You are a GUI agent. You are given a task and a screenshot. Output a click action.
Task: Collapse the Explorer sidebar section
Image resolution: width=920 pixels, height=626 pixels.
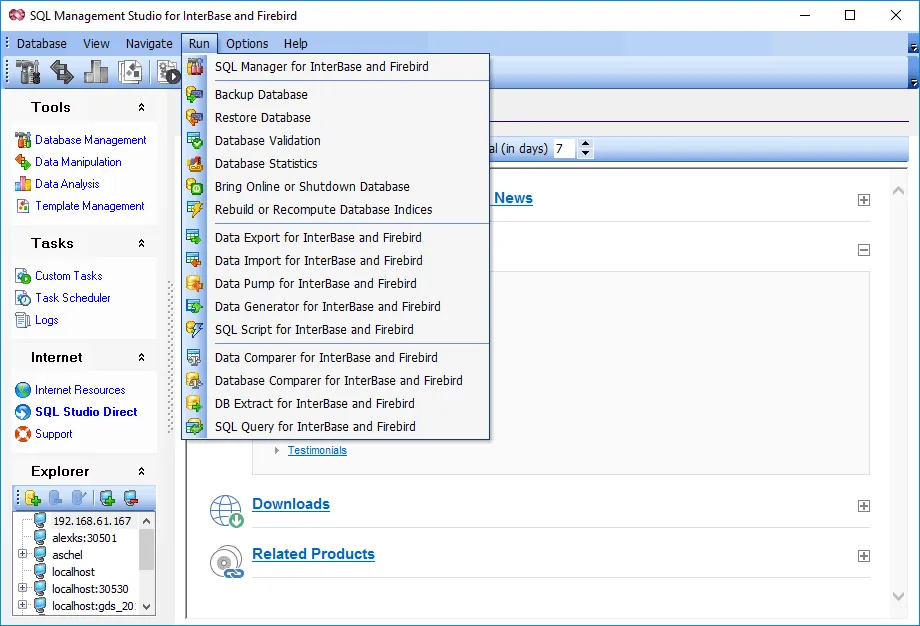point(141,471)
